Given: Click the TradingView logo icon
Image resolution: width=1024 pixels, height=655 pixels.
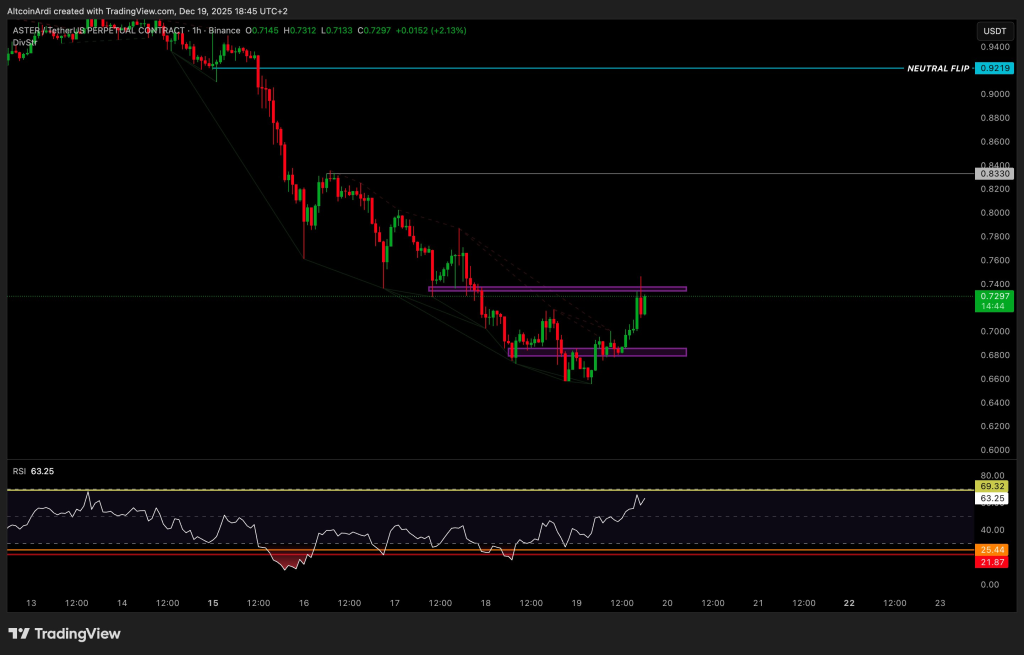Looking at the screenshot, I should coord(19,634).
